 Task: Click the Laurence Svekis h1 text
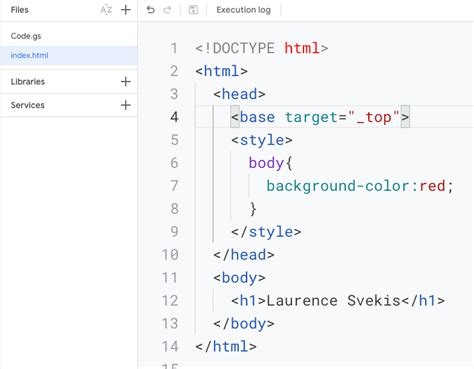click(x=333, y=301)
